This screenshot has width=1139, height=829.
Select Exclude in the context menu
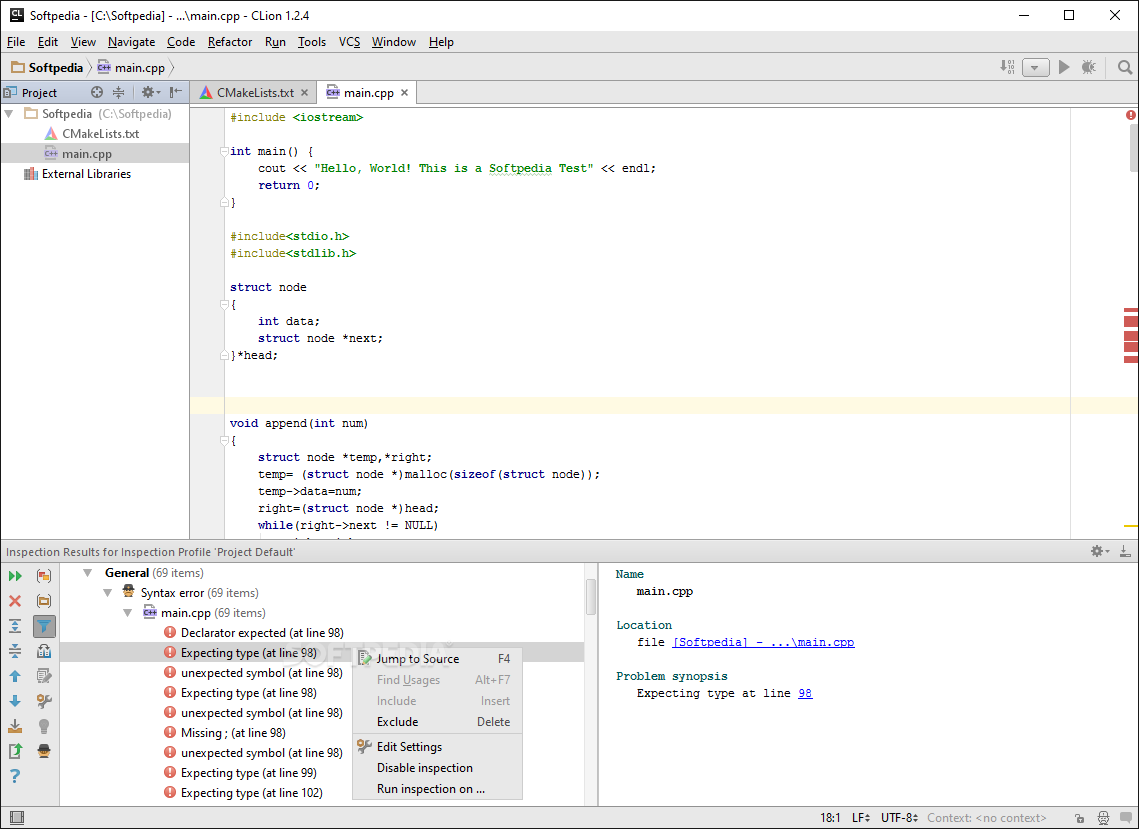coord(437,722)
